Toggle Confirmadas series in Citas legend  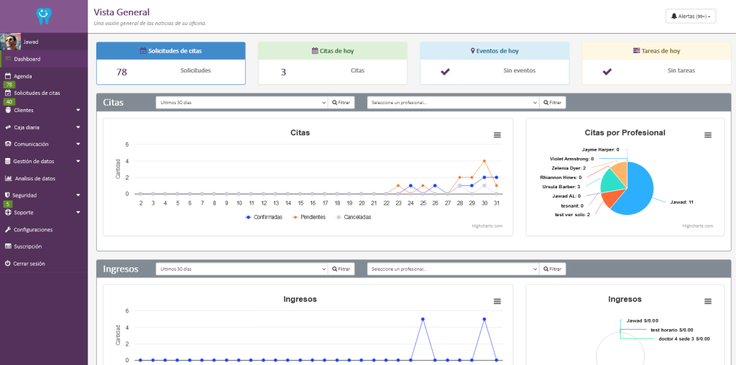coord(264,217)
